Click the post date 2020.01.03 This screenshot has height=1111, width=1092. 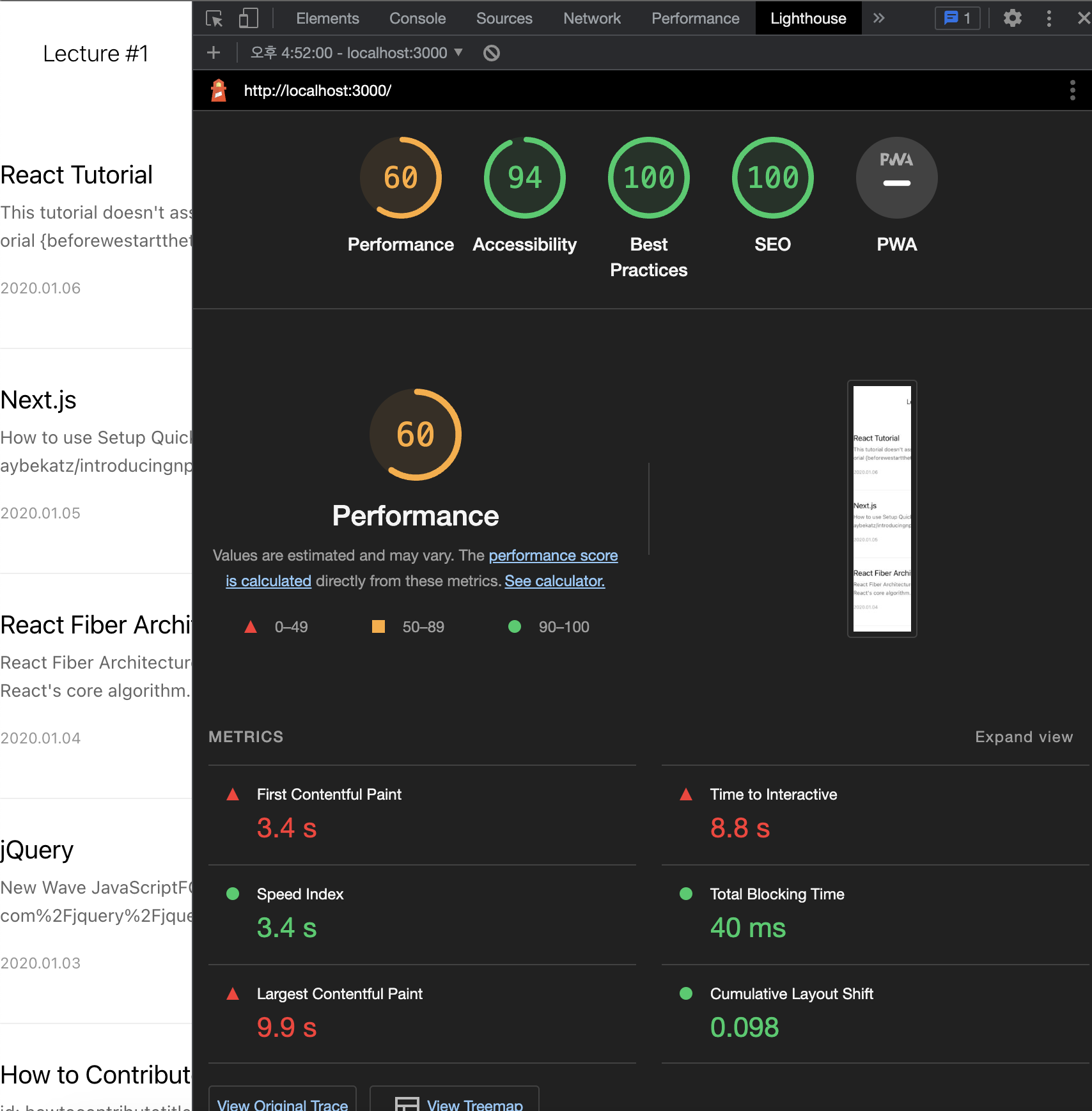[x=40, y=963]
